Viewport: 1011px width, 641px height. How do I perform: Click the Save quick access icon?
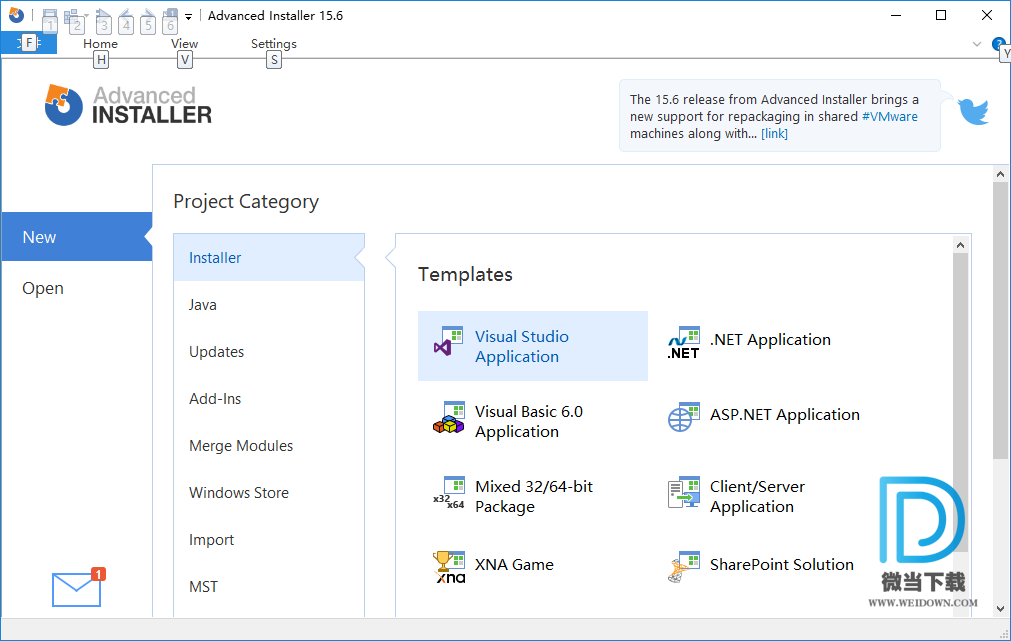(50, 16)
